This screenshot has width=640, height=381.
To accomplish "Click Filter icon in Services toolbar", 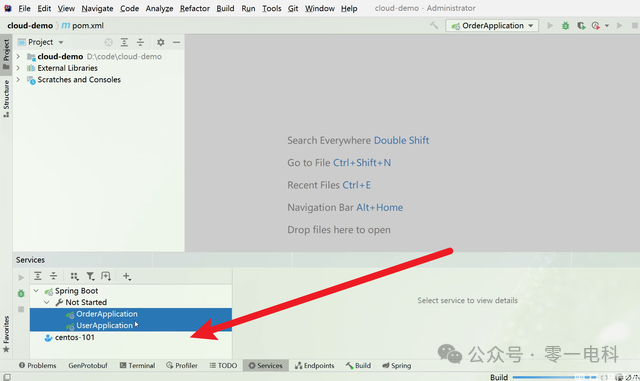I will click(90, 276).
